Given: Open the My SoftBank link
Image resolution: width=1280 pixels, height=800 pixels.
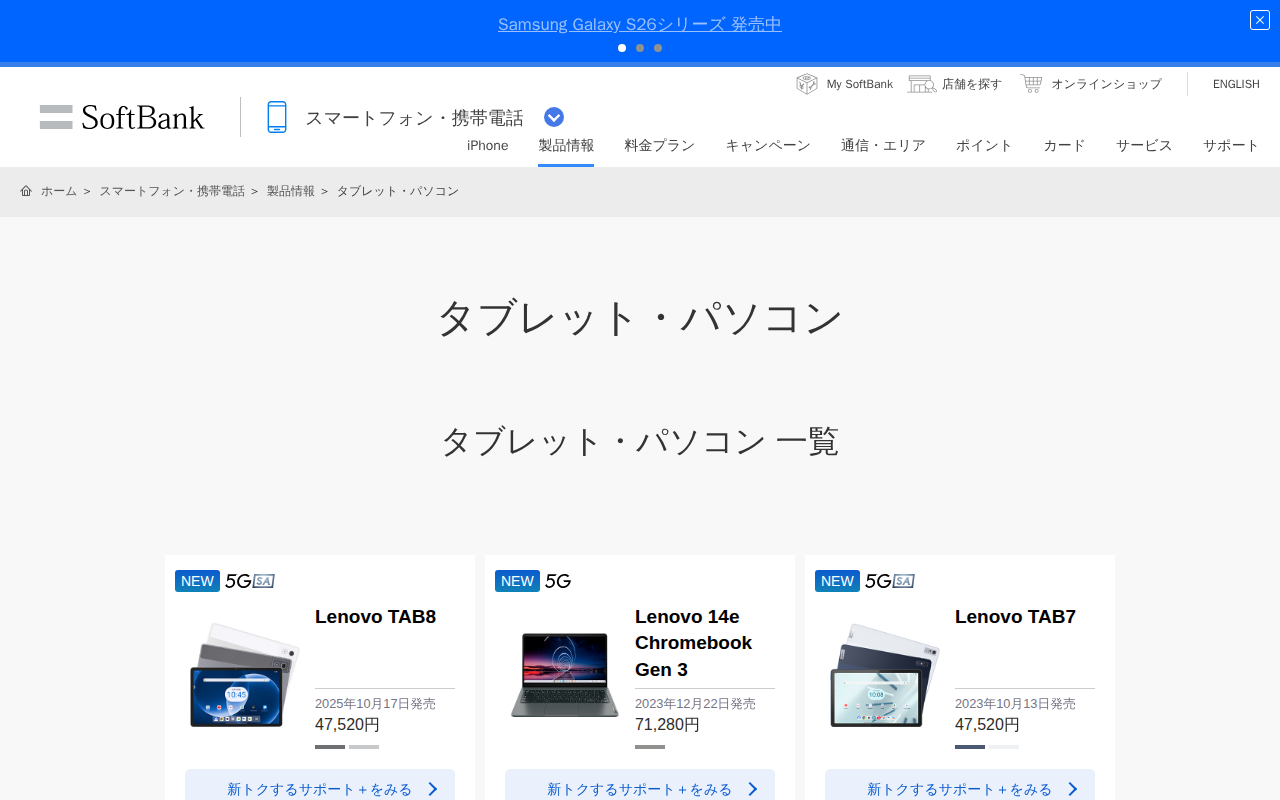Looking at the screenshot, I should click(x=859, y=84).
